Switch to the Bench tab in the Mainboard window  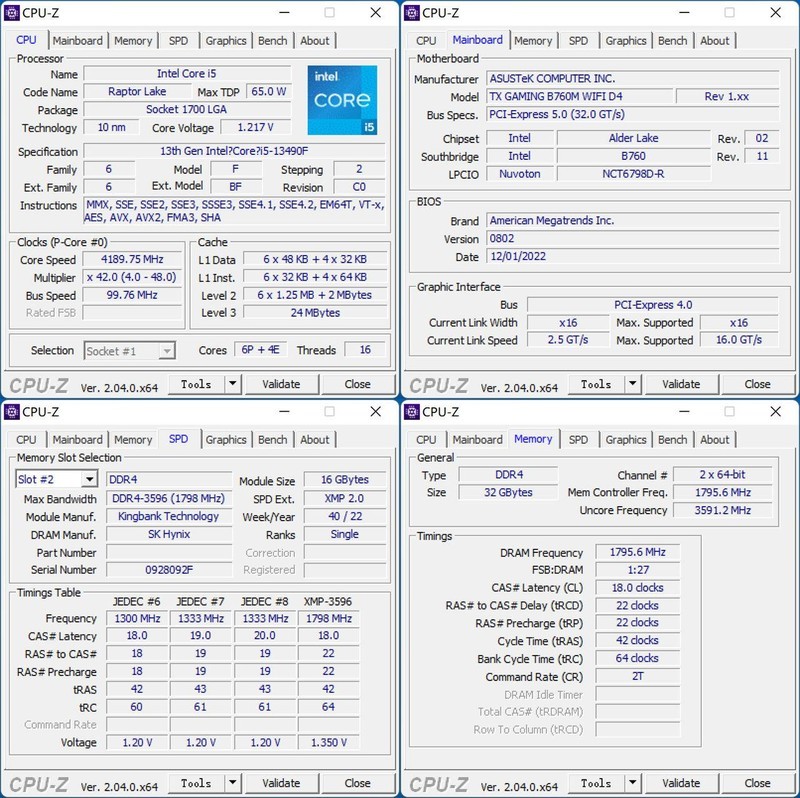[x=672, y=40]
